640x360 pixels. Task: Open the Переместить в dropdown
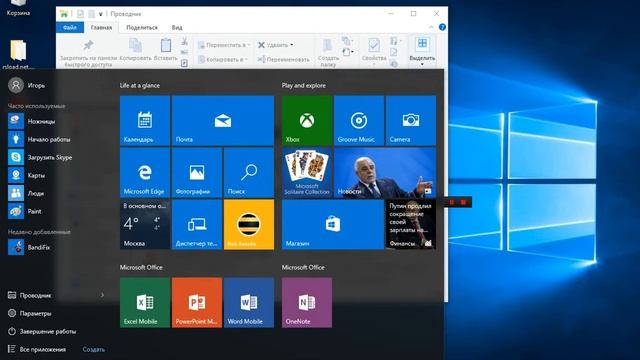click(x=224, y=45)
